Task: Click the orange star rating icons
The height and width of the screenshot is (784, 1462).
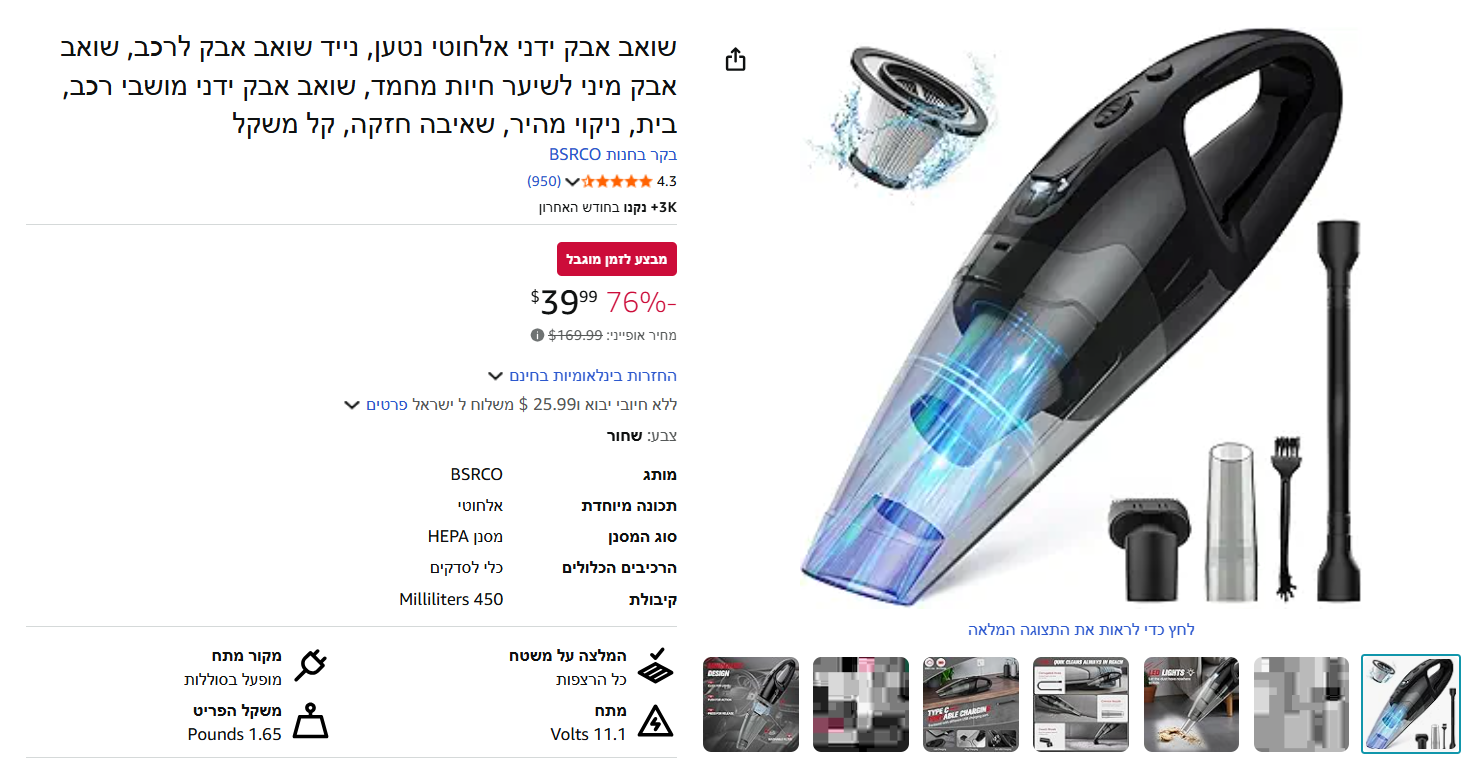Action: click(617, 181)
